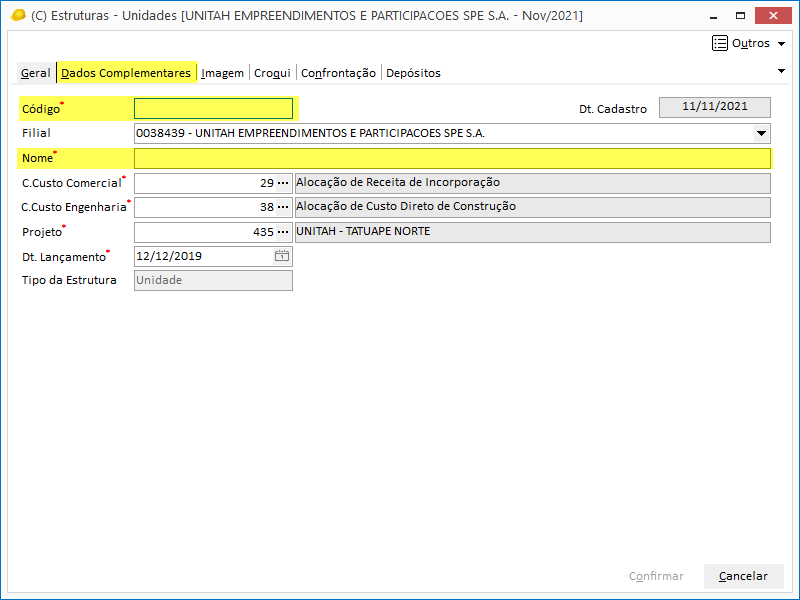Open the Croqui tab
The width and height of the screenshot is (800, 600).
[x=272, y=73]
